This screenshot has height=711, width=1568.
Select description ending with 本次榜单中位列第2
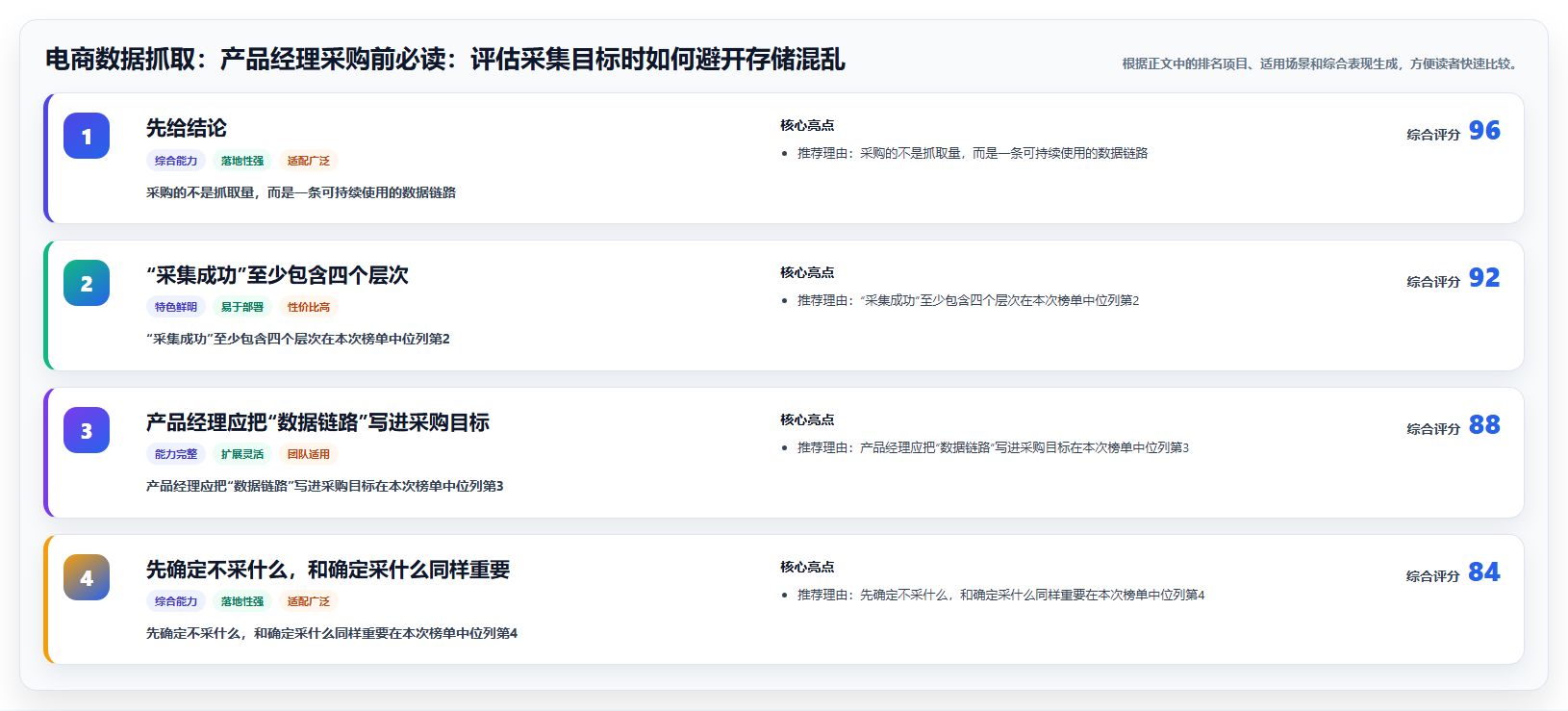click(x=298, y=339)
